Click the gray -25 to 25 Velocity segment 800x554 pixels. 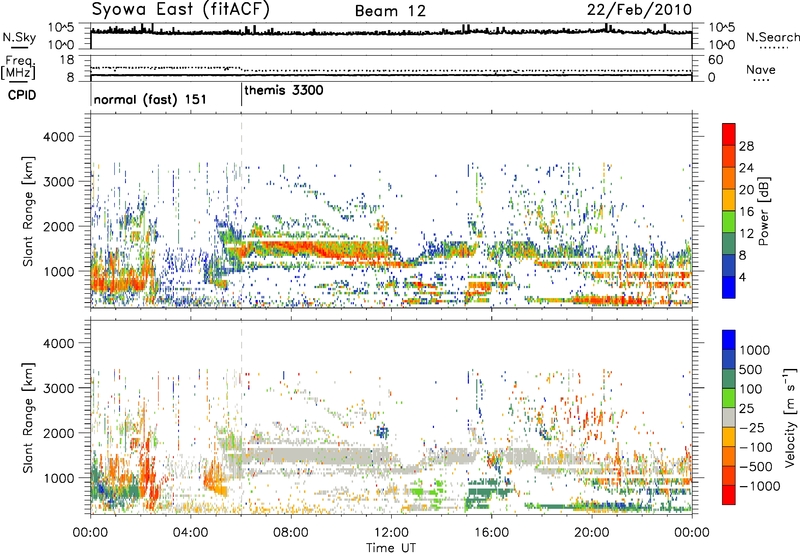(x=729, y=418)
